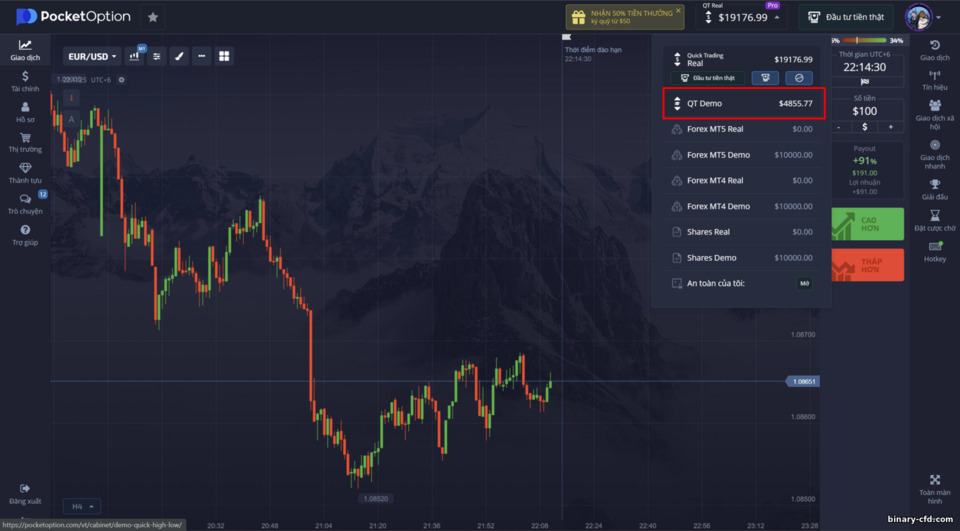Click the Mở button beside An toàn của tôi

[804, 284]
